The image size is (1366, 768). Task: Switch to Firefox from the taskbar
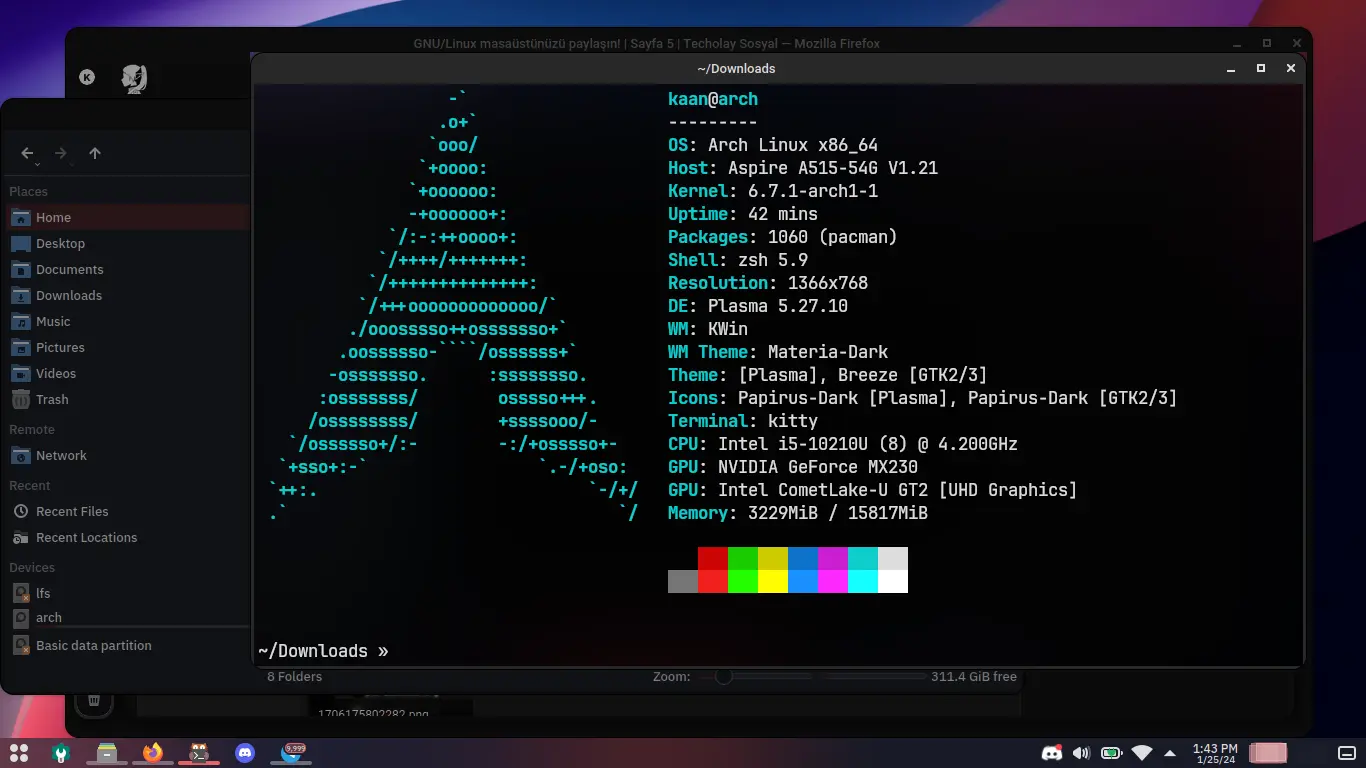tap(152, 752)
